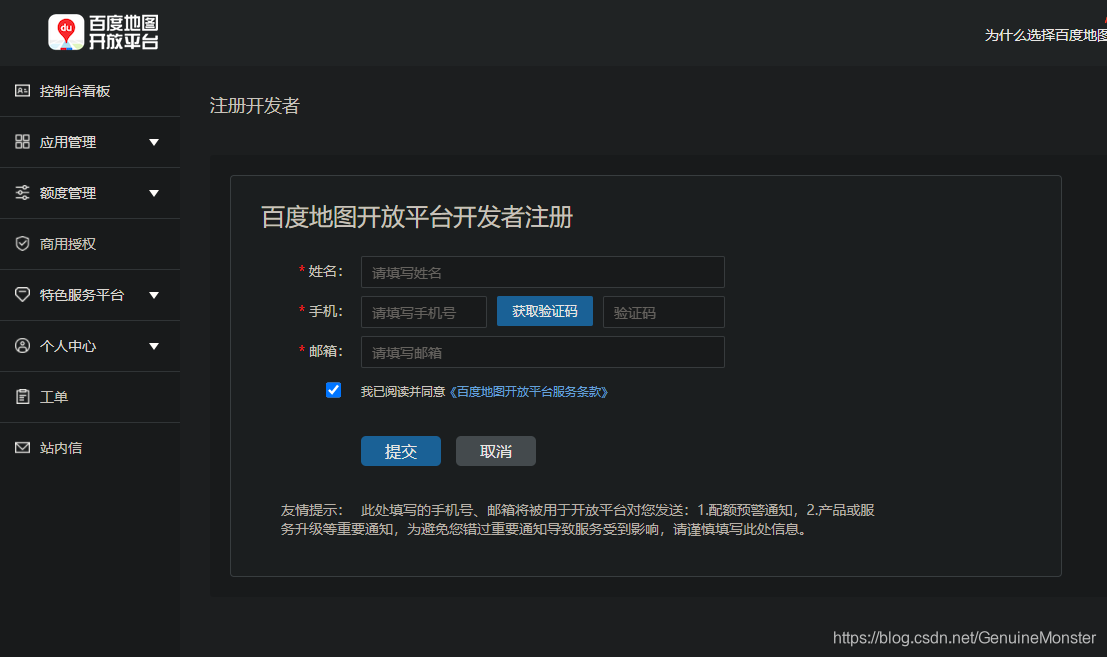Expand the 特色服务平台 submenu arrow
The image size is (1107, 657).
[x=154, y=295]
